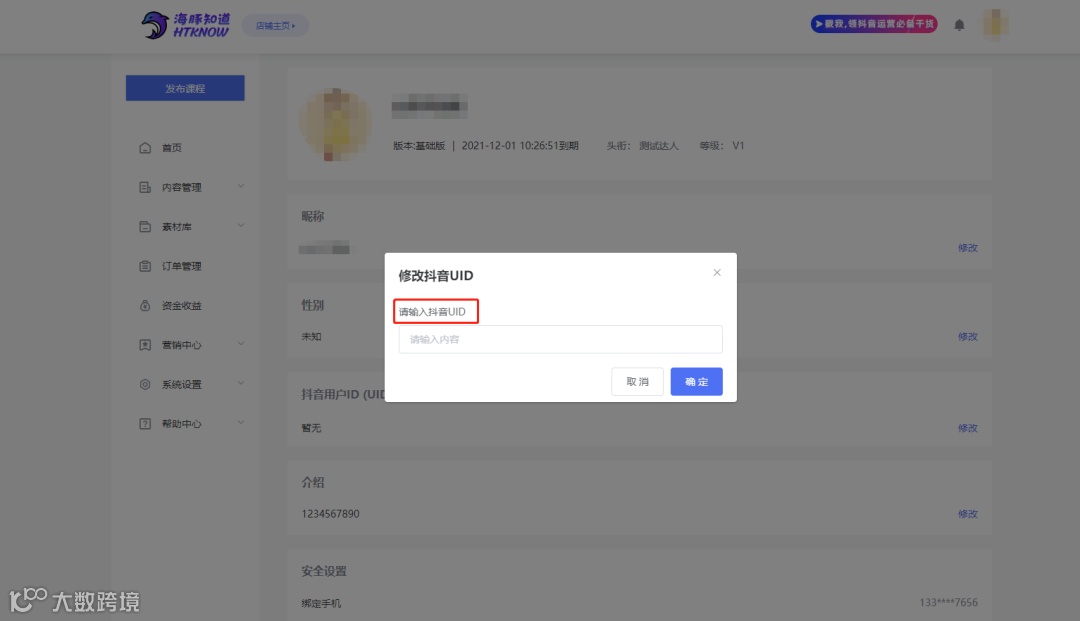Click the 介绍 value 1234567890
1080x621 pixels.
click(x=330, y=514)
